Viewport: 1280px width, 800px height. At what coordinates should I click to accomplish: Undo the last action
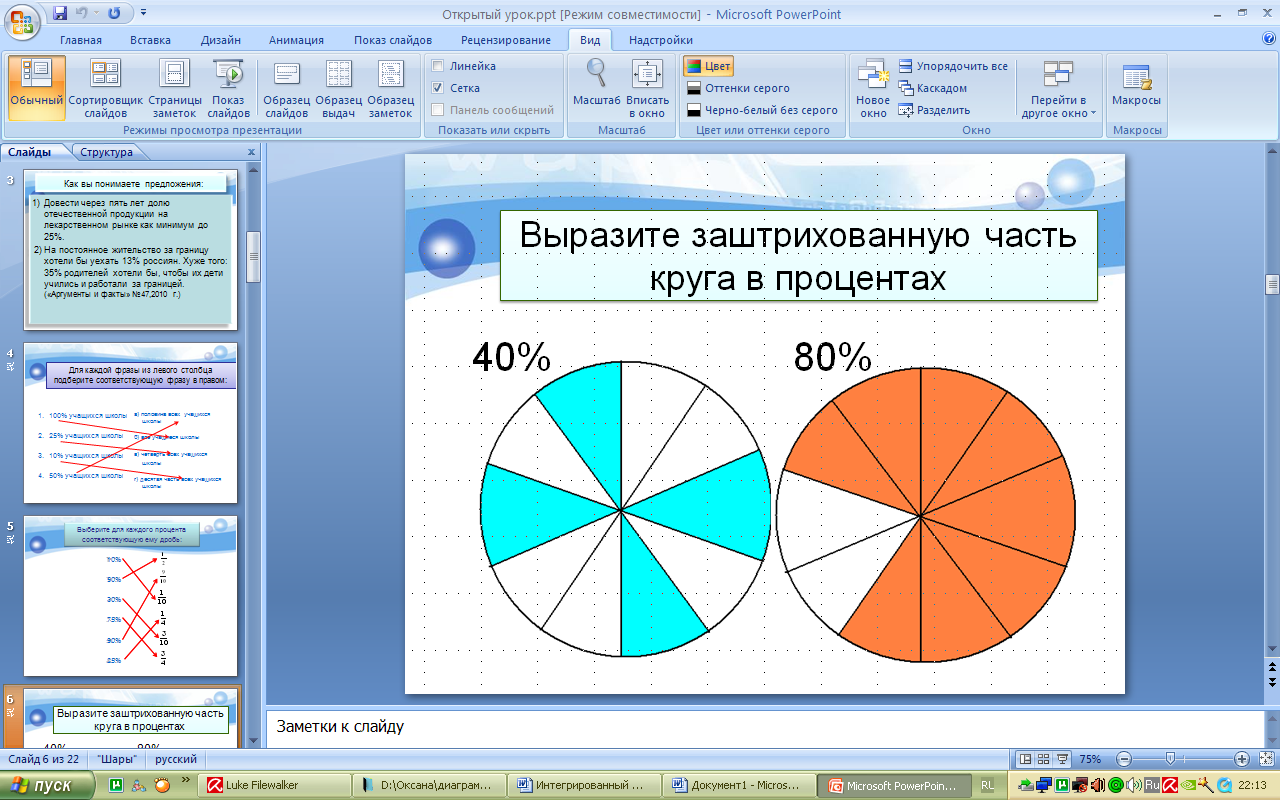tap(83, 13)
